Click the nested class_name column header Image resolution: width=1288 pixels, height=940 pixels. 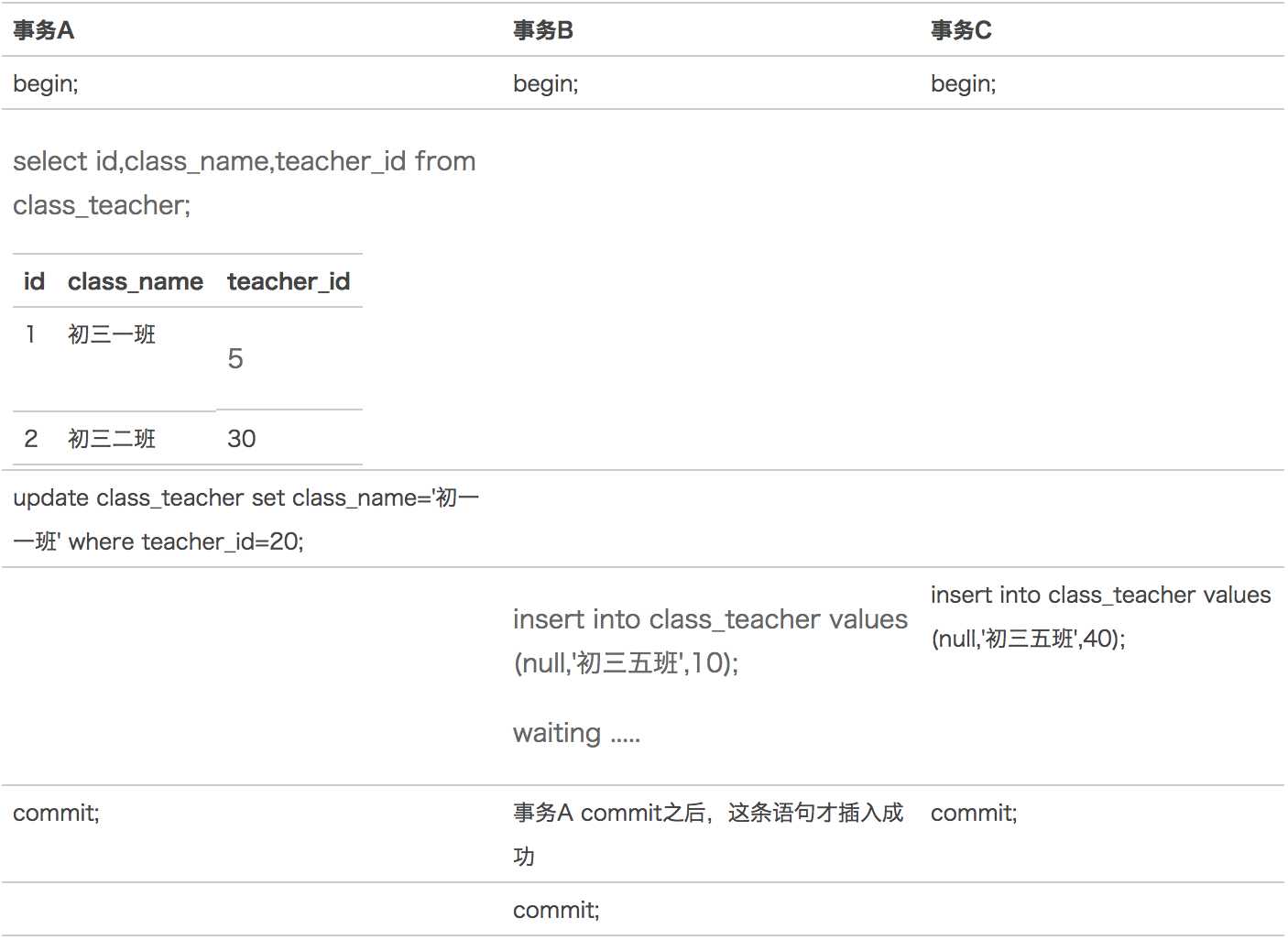(136, 281)
